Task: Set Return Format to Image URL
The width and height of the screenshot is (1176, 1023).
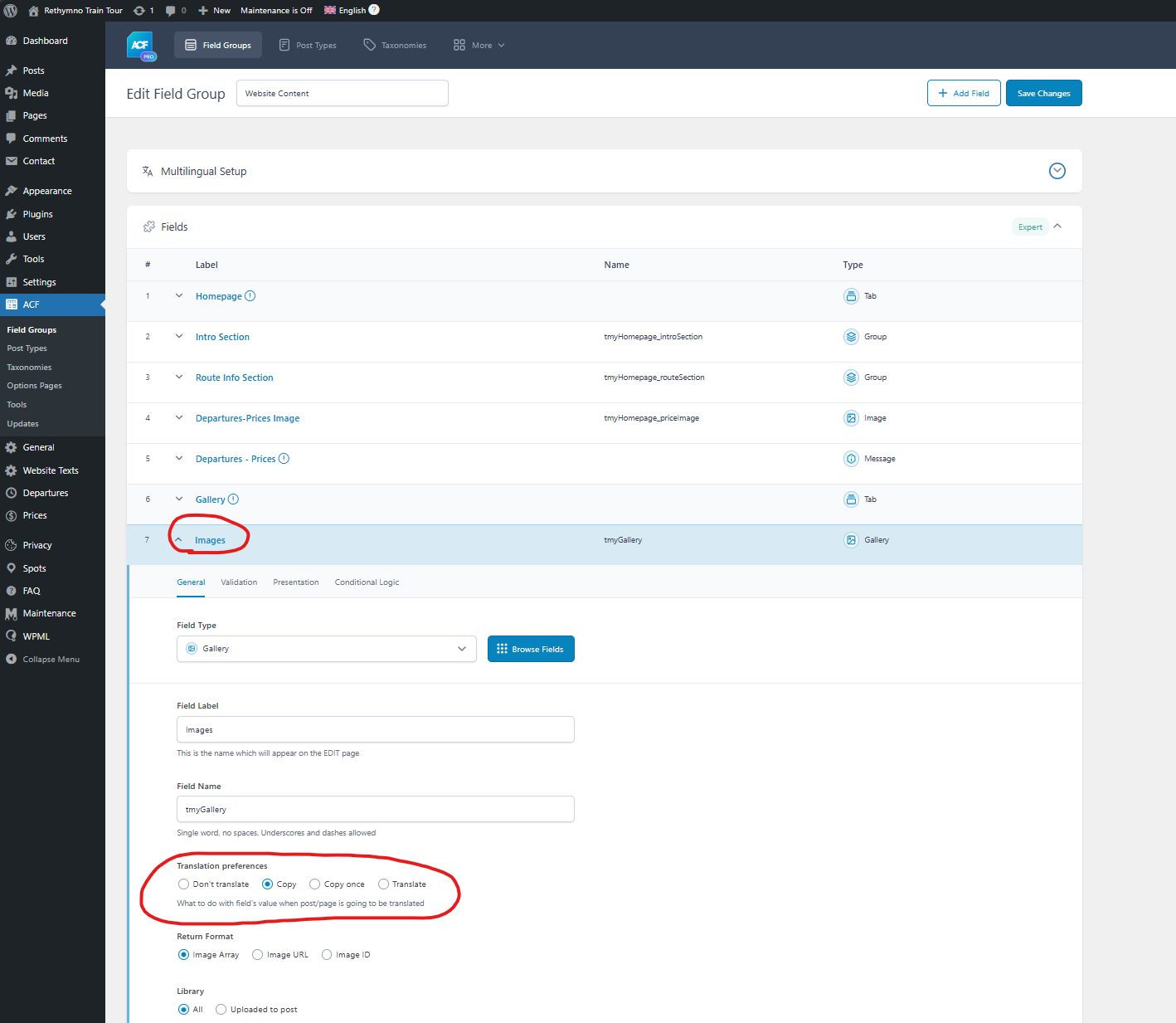Action: [x=258, y=955]
